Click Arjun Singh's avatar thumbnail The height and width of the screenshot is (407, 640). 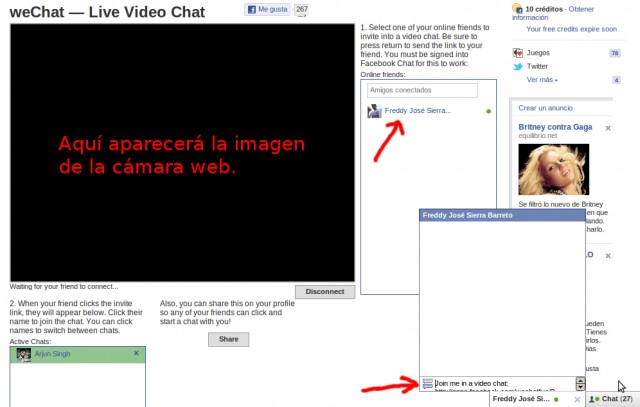(24, 354)
